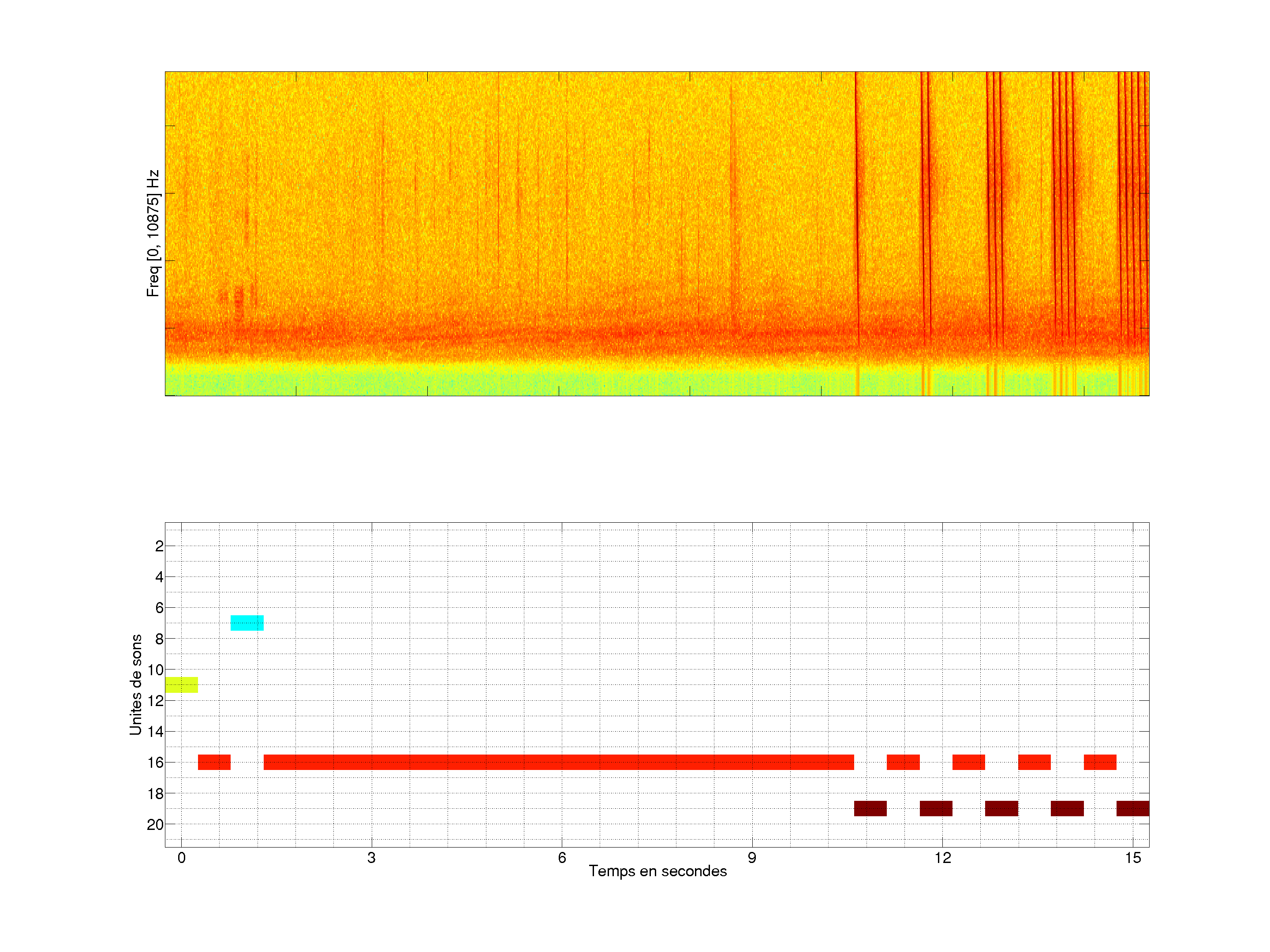
Task: Click the short red bar just before 12 seconds
Action: point(903,762)
